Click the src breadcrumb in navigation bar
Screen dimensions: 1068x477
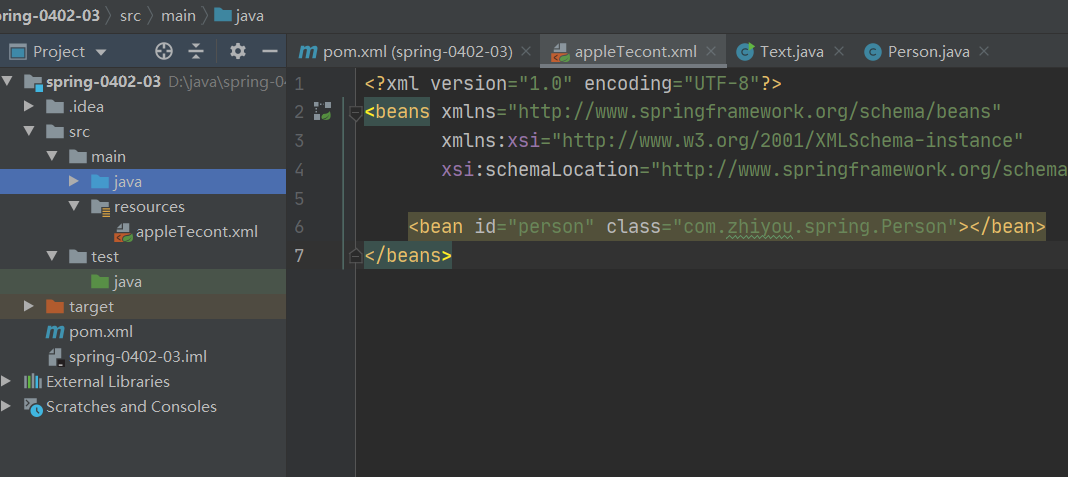click(130, 15)
